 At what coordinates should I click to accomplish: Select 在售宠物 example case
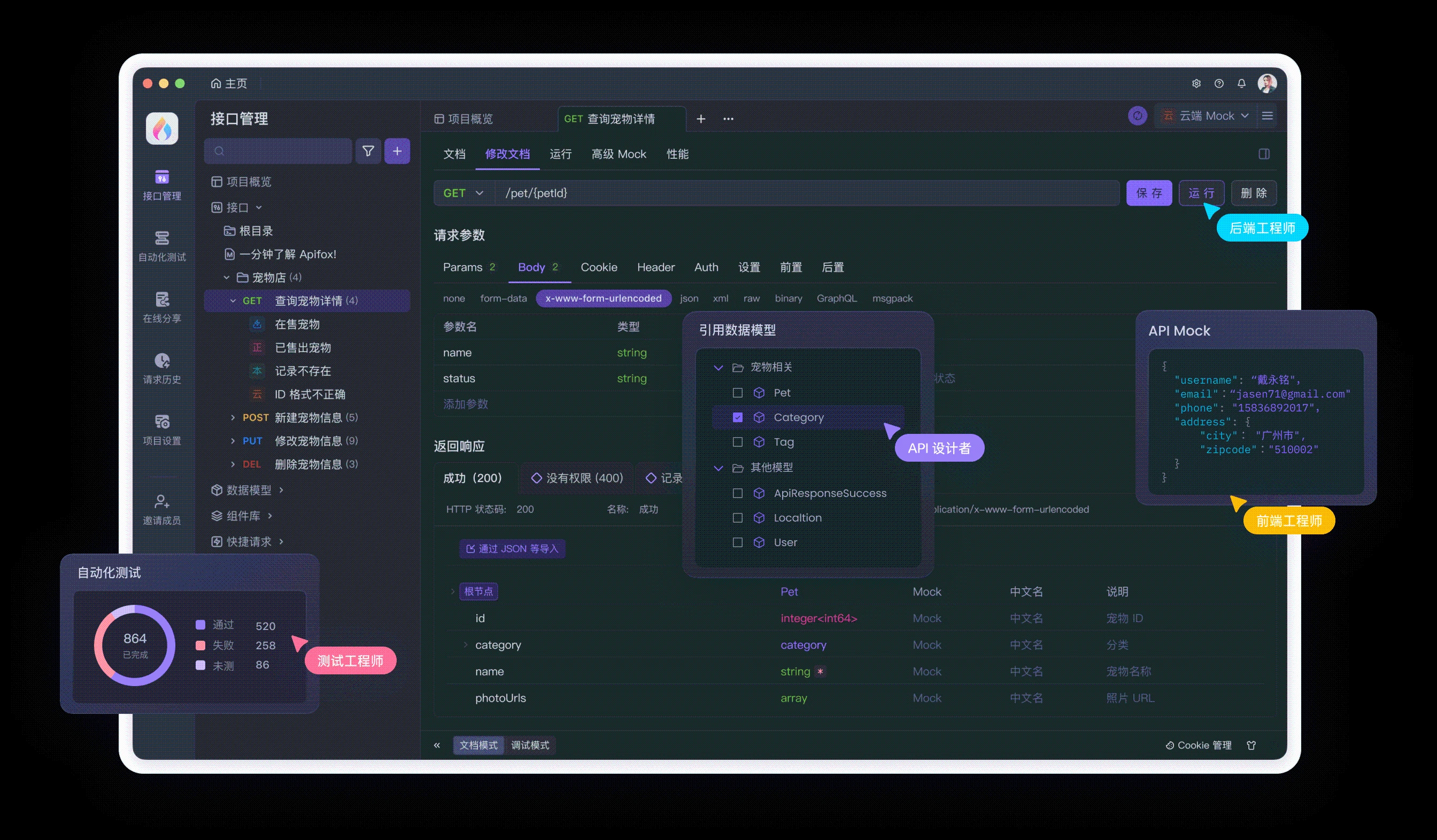297,324
